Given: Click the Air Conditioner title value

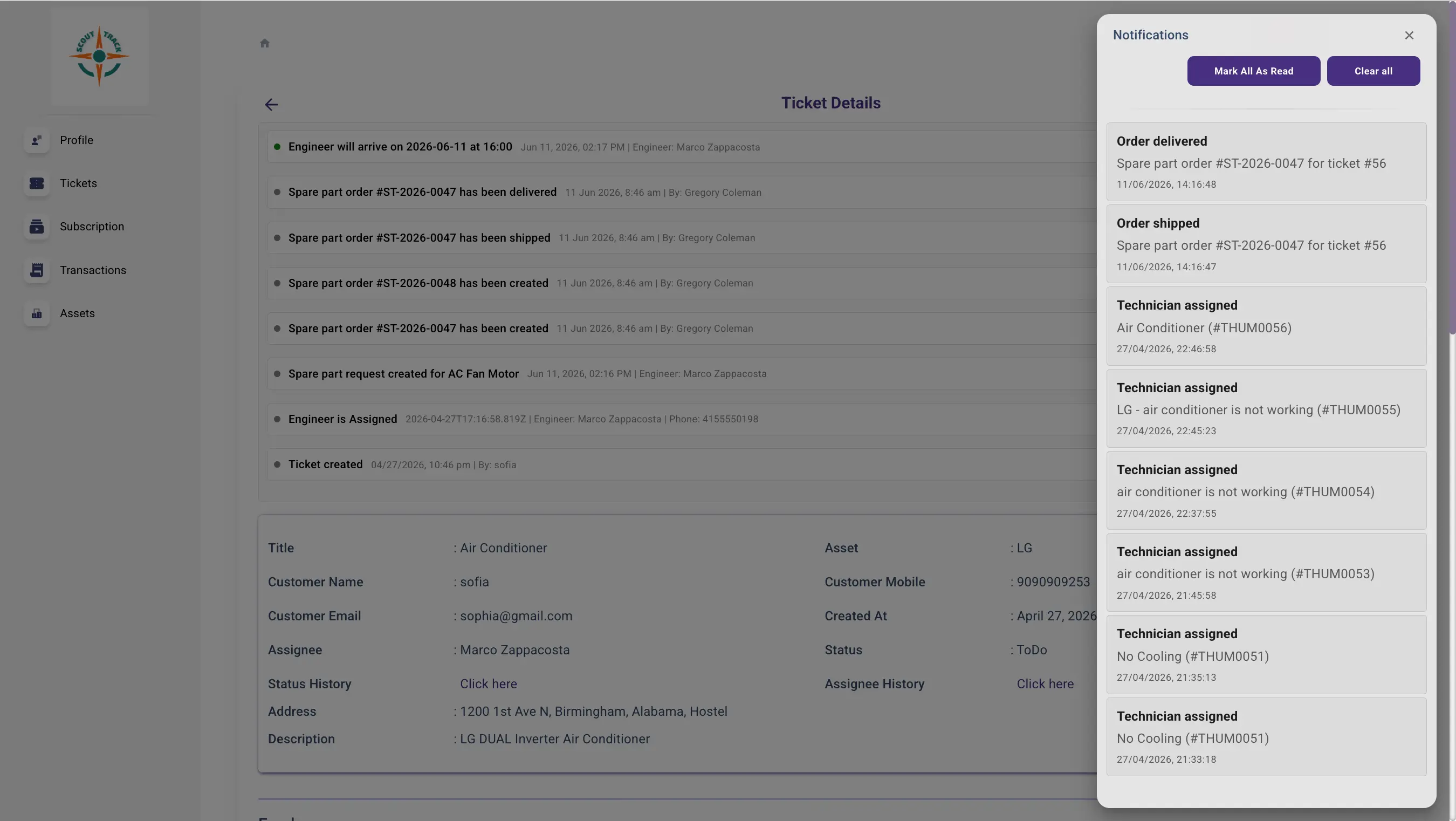Looking at the screenshot, I should coord(504,548).
